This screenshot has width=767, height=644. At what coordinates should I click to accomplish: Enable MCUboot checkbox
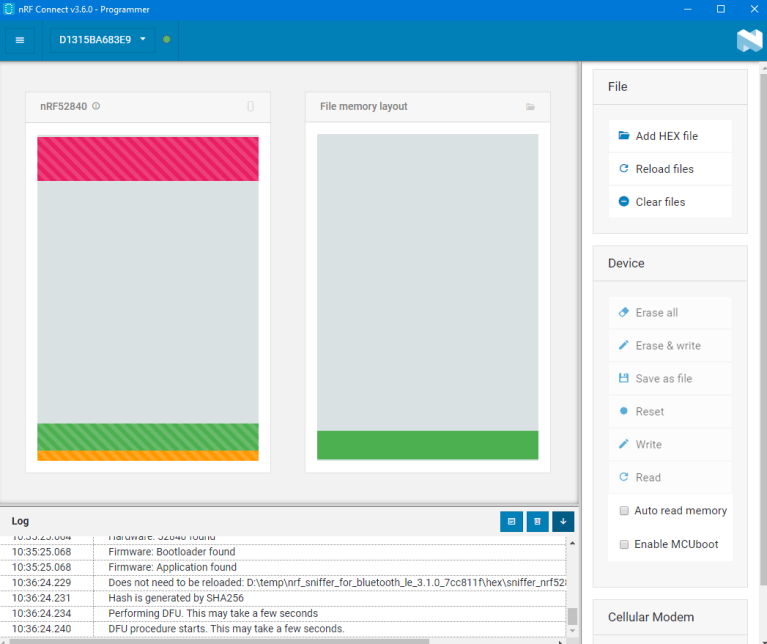click(x=624, y=544)
